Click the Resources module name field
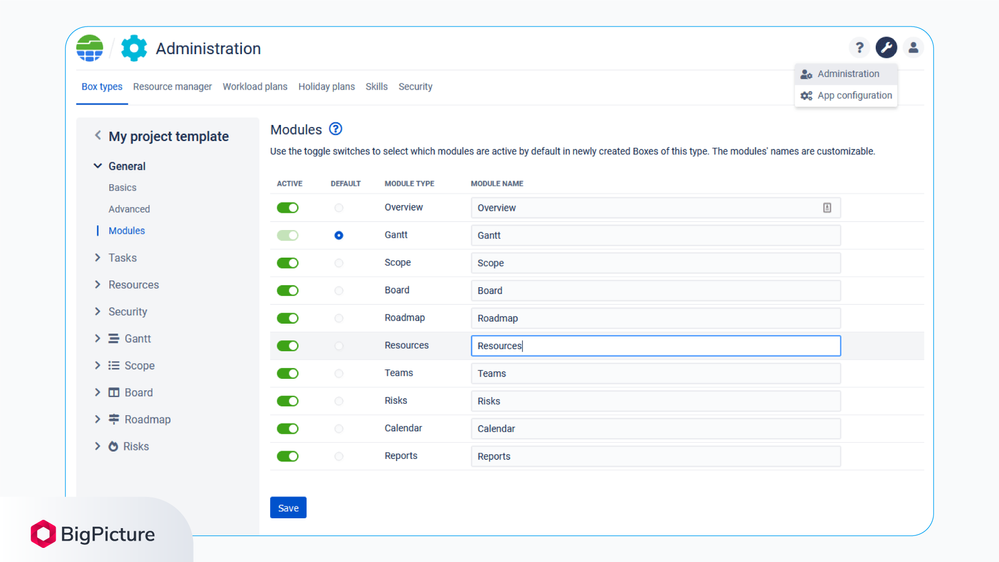This screenshot has height=562, width=999. (656, 345)
